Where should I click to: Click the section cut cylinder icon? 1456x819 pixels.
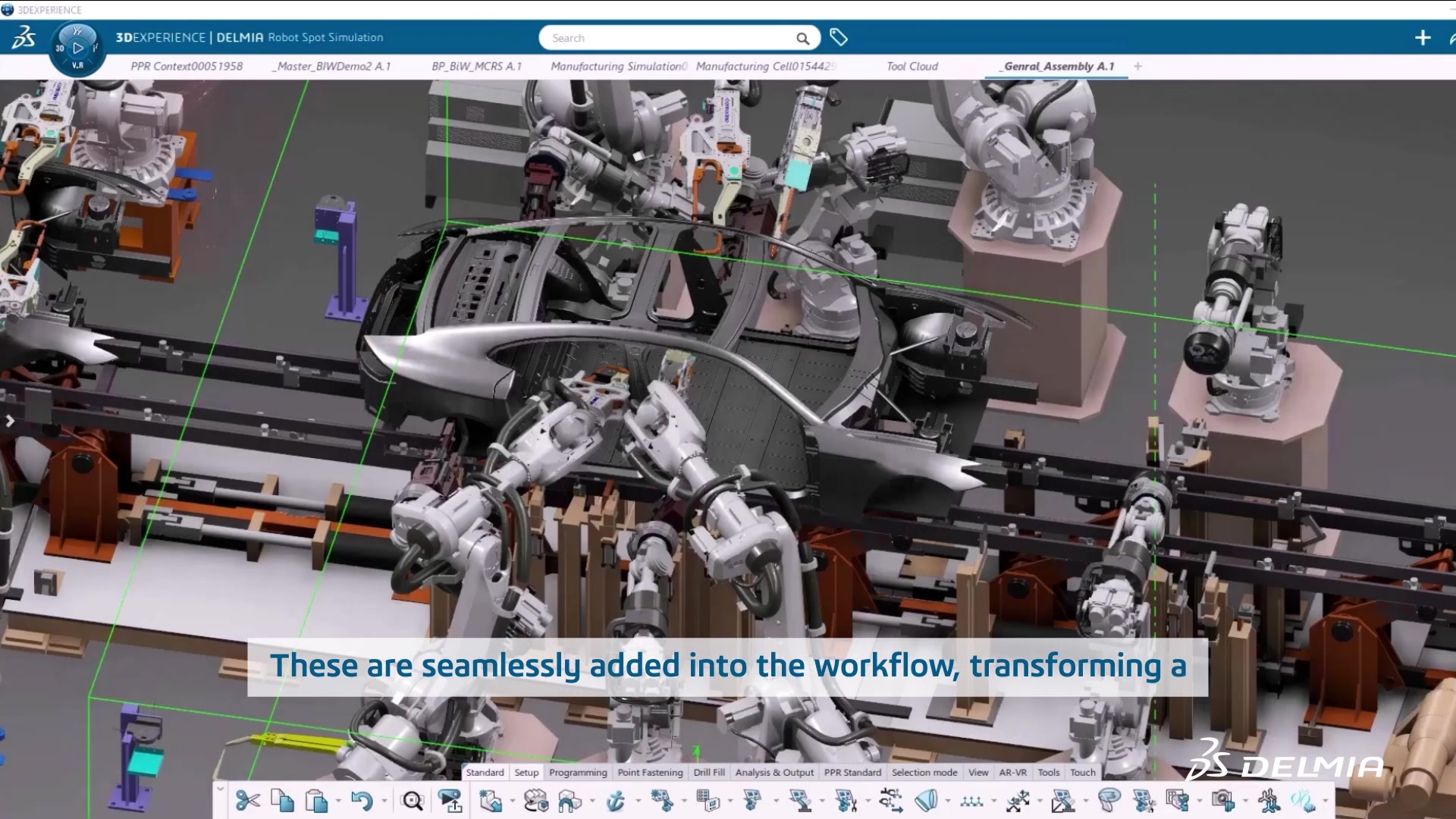coord(926,800)
